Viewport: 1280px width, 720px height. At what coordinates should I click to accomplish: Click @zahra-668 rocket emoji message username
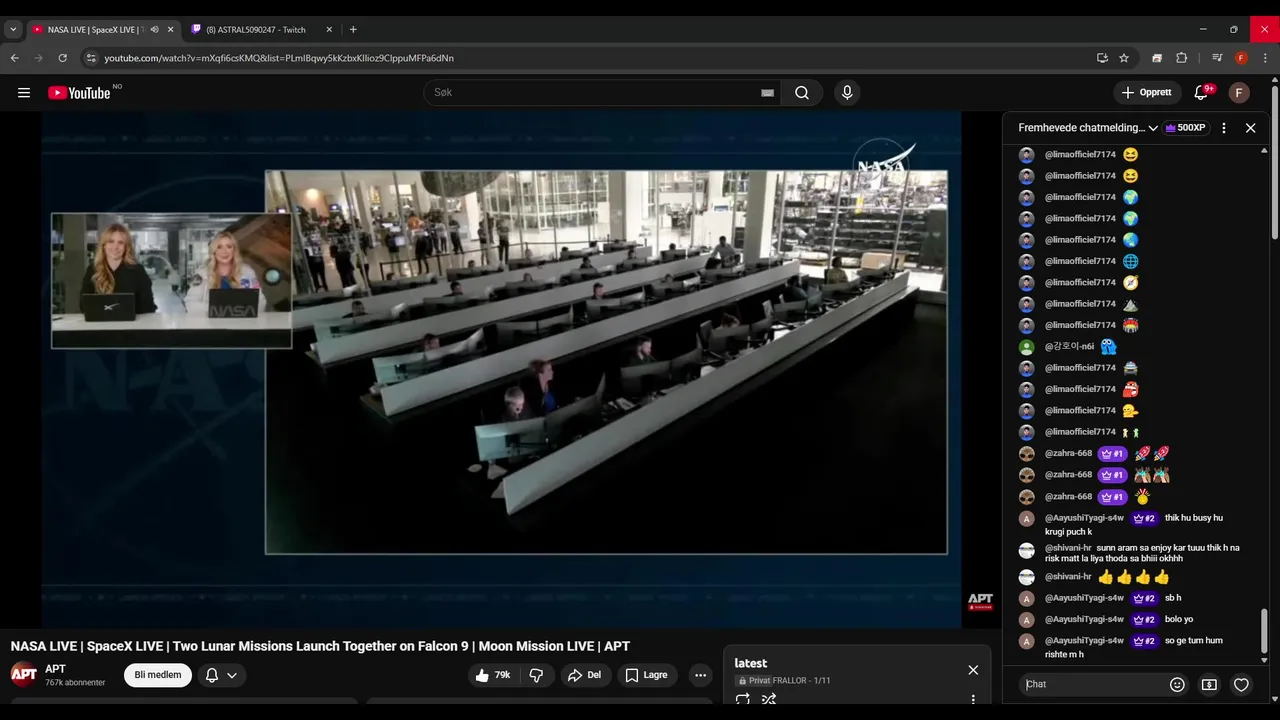click(1068, 454)
